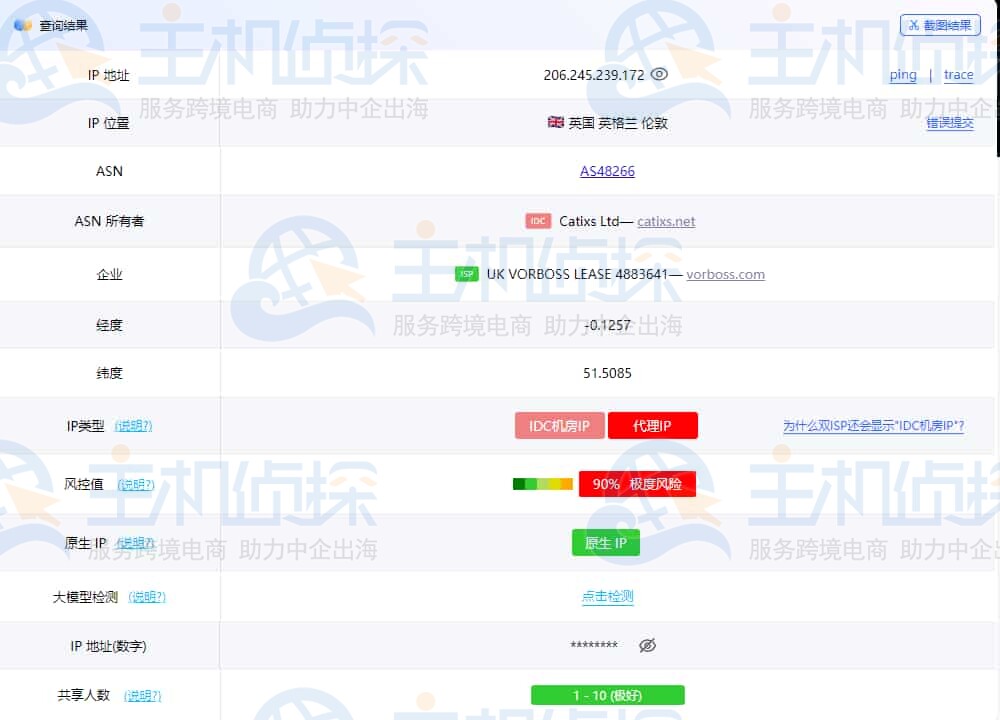The image size is (1000, 720).
Task: Click the 90% 极度风险 badge
Action: pyautogui.click(x=637, y=484)
